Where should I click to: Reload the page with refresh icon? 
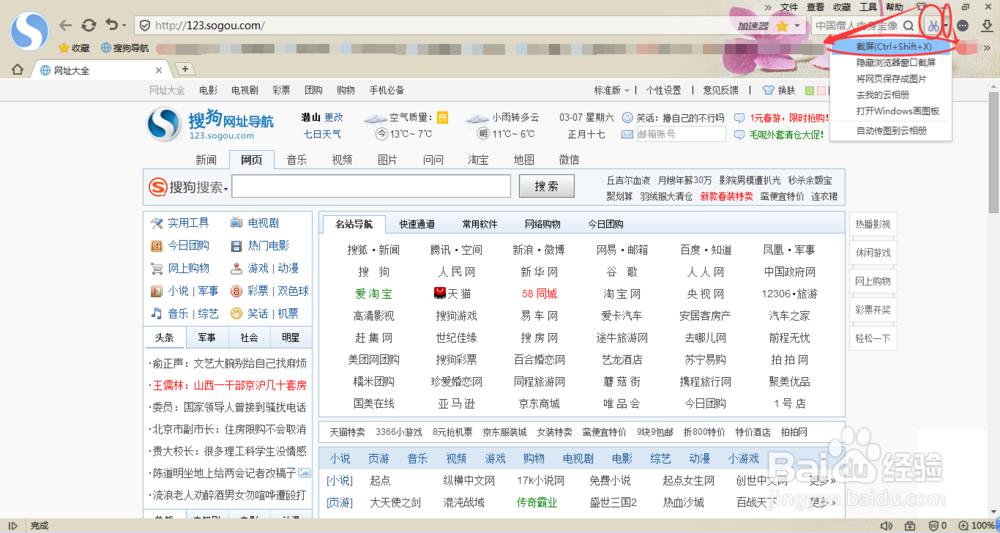(88, 26)
